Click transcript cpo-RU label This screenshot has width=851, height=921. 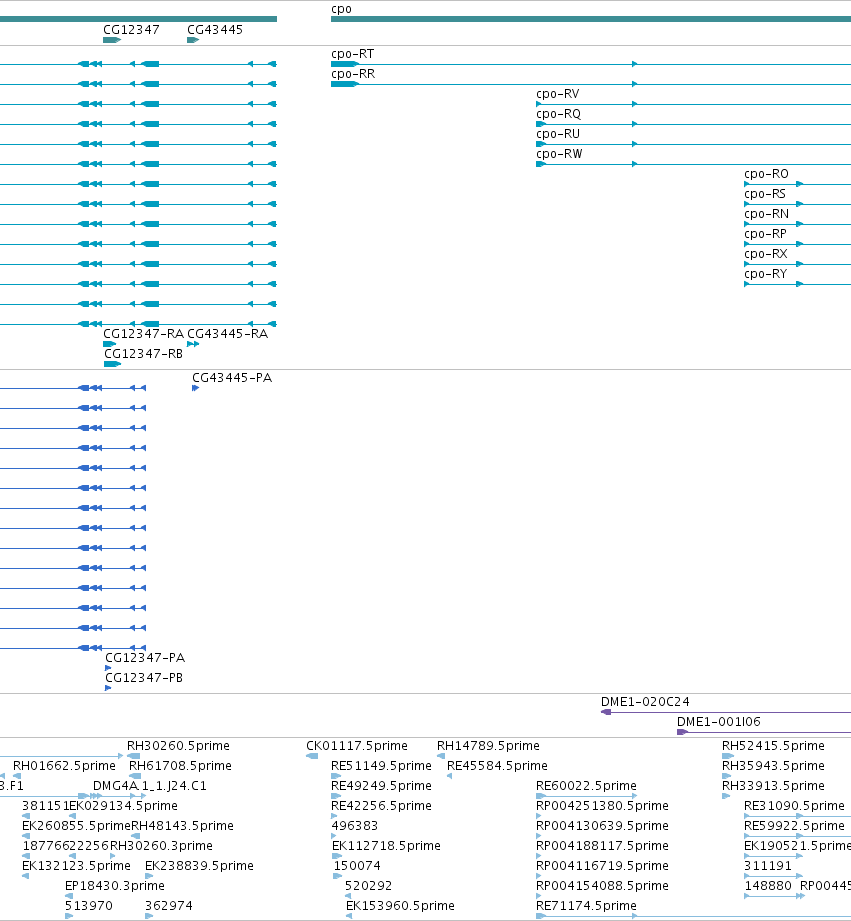(558, 134)
